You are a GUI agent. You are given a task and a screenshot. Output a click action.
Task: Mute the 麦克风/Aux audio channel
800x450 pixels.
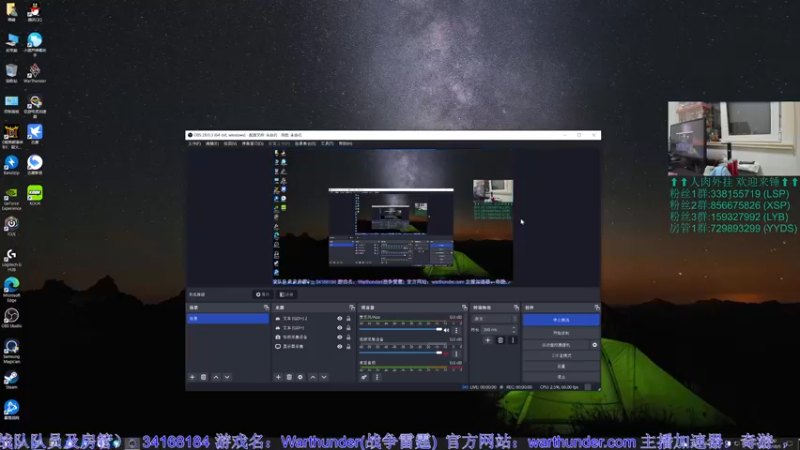447,330
